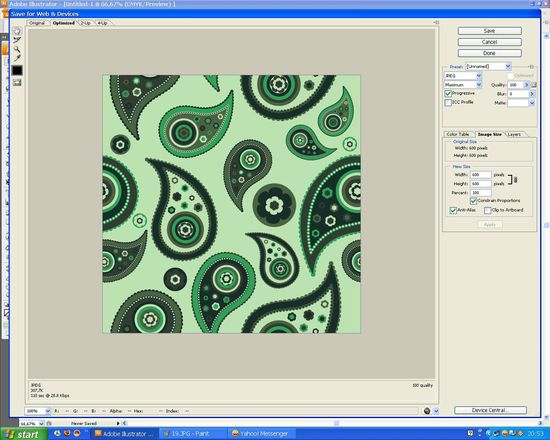Switch to the 2-Up tab
Image resolution: width=550 pixels, height=440 pixels.
[86, 23]
